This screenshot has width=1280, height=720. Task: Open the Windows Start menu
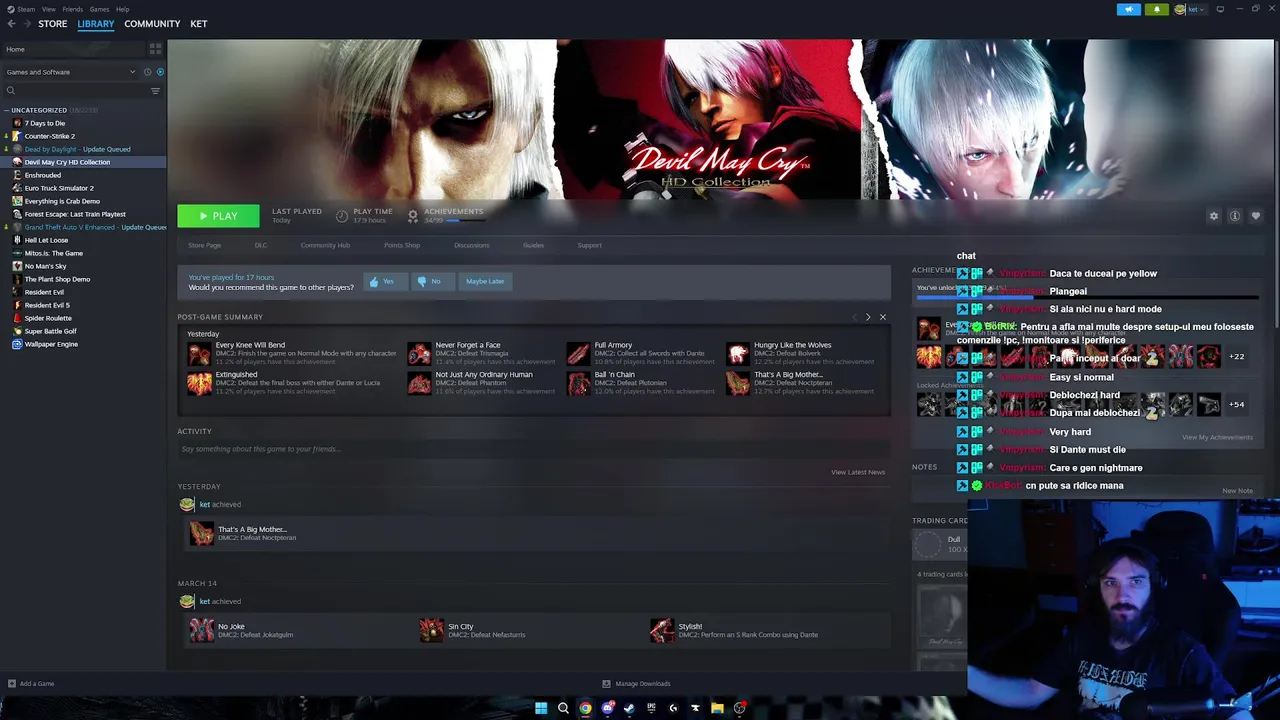pyautogui.click(x=541, y=708)
